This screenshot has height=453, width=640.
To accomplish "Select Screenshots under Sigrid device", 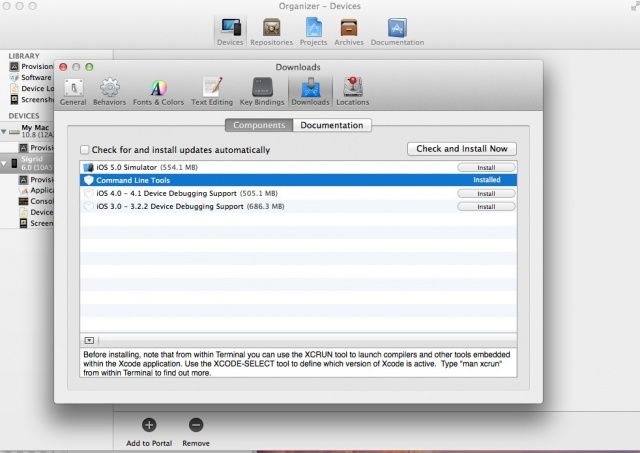I will (36, 223).
